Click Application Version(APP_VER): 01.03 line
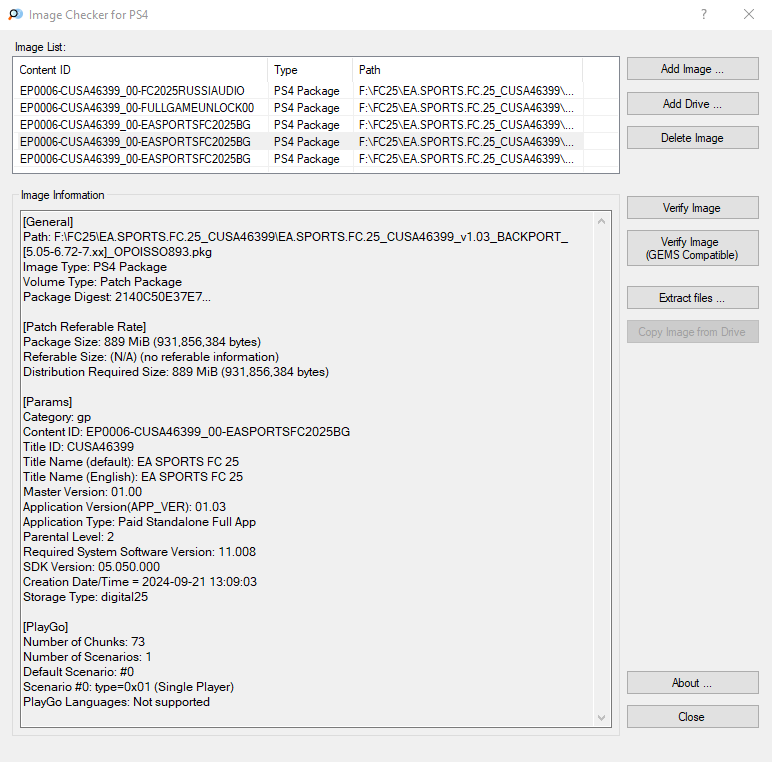Screen dimensions: 772x762 (125, 507)
